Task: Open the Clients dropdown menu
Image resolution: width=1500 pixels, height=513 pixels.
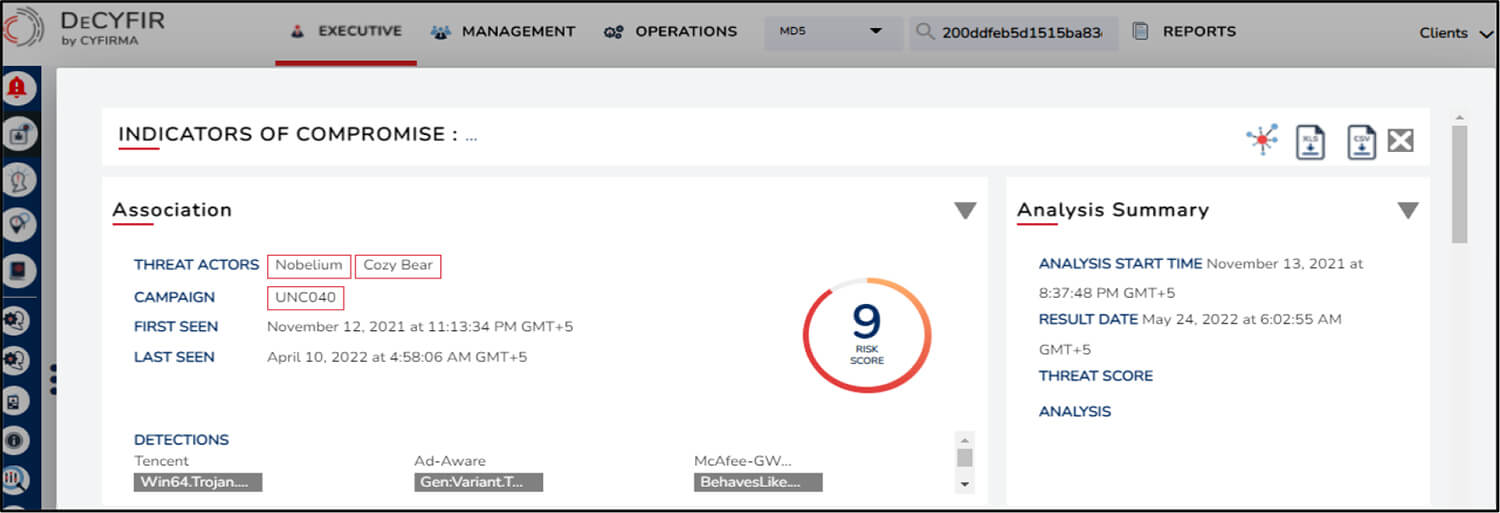Action: point(1456,33)
